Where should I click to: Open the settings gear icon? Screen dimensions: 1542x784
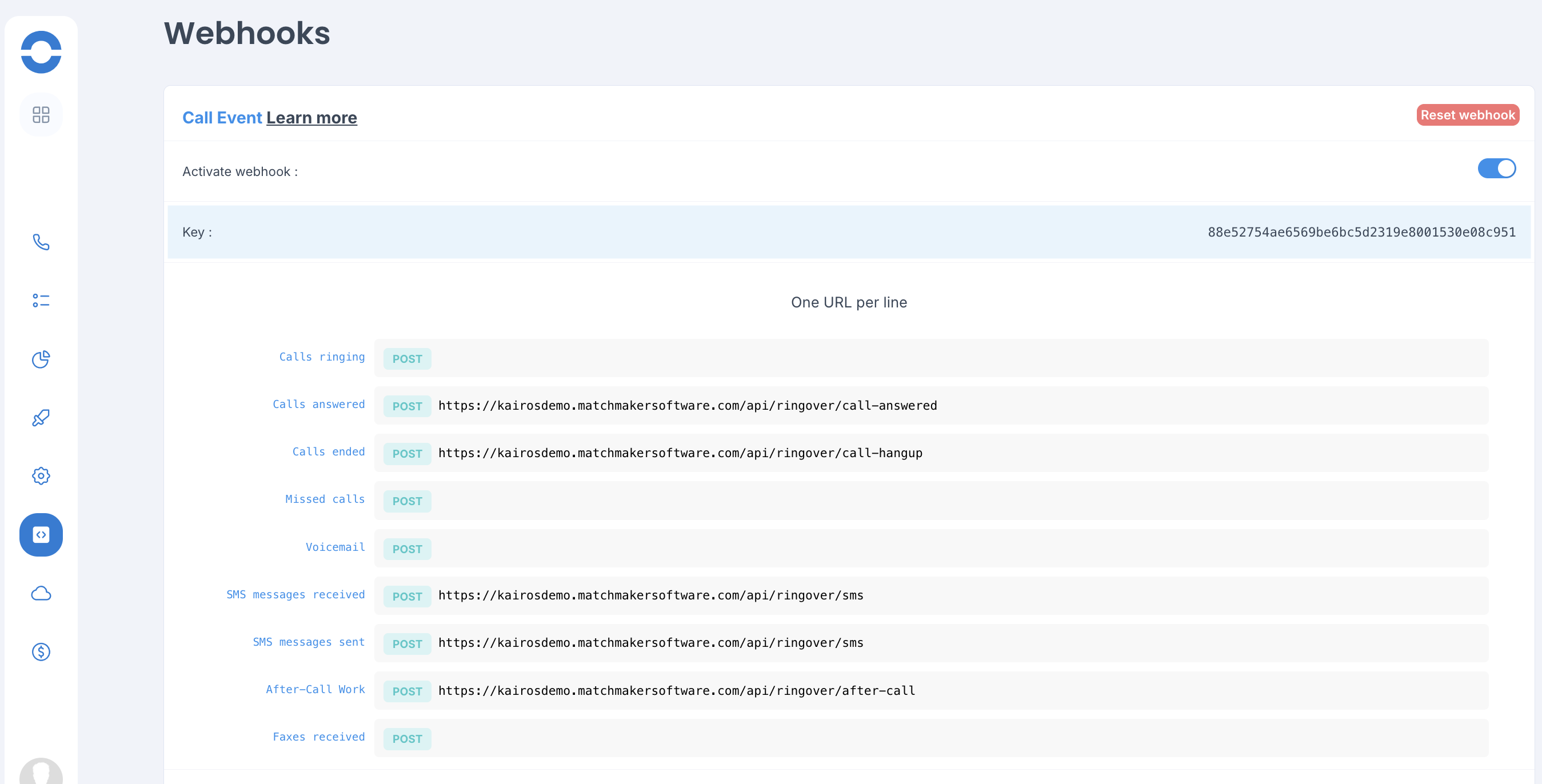pyautogui.click(x=41, y=476)
